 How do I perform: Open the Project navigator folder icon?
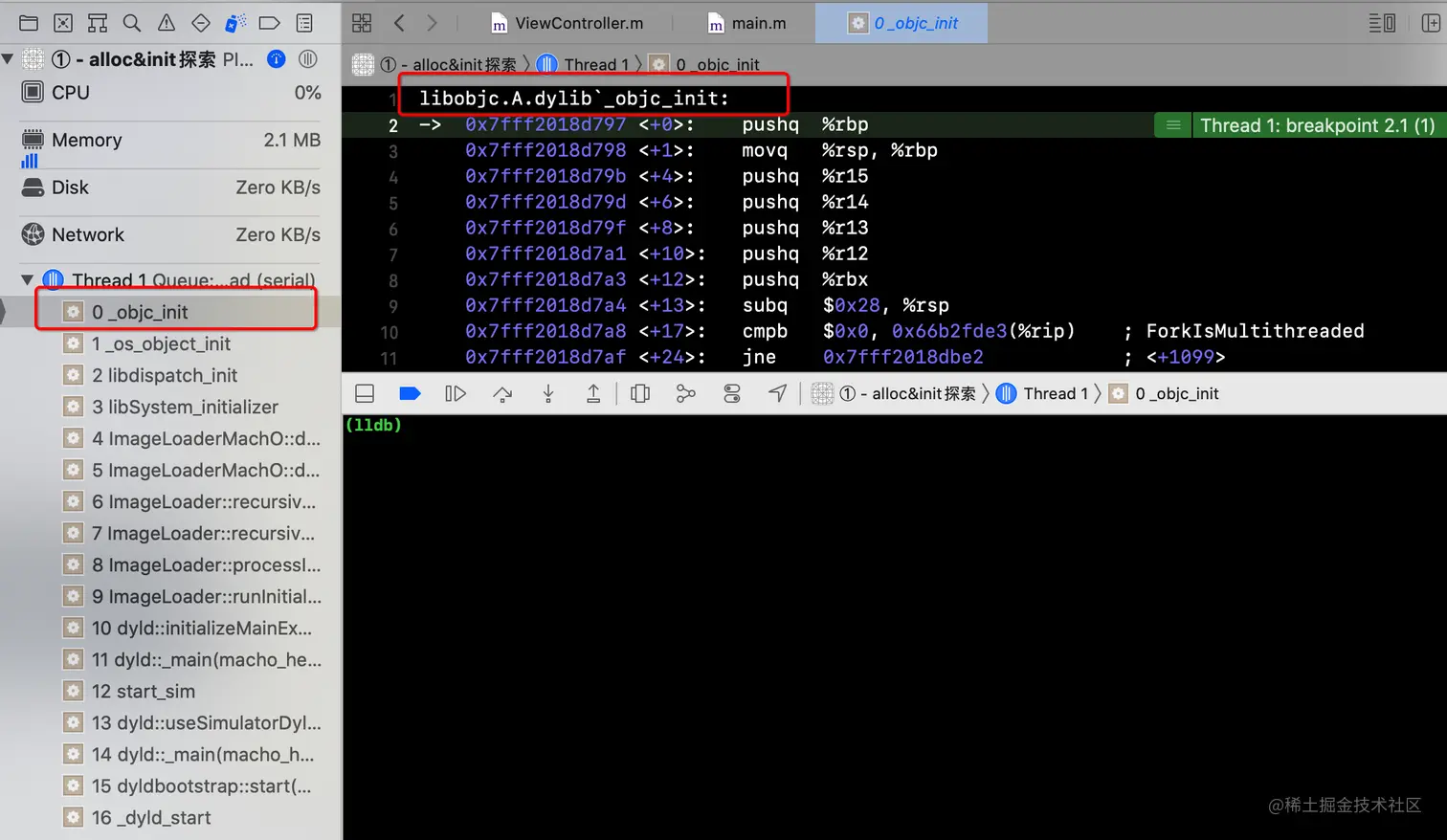click(29, 23)
